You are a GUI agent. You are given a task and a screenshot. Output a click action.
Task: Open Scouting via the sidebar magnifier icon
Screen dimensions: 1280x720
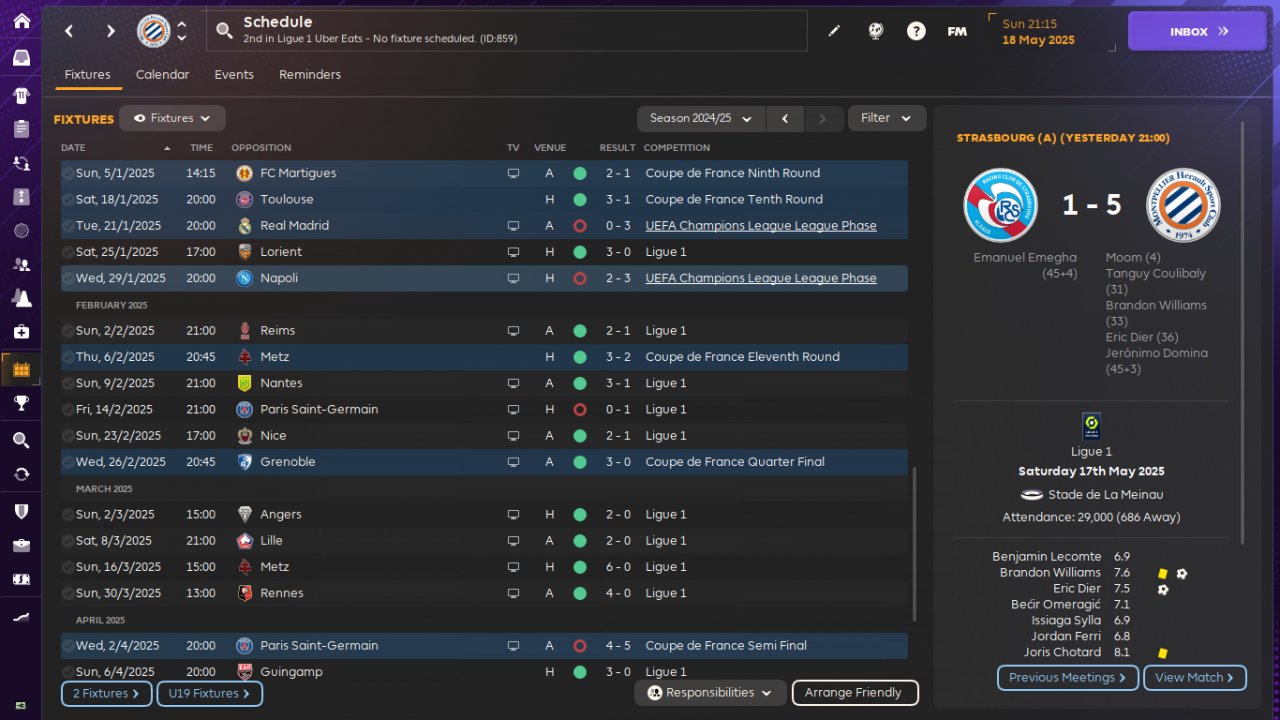click(x=21, y=440)
